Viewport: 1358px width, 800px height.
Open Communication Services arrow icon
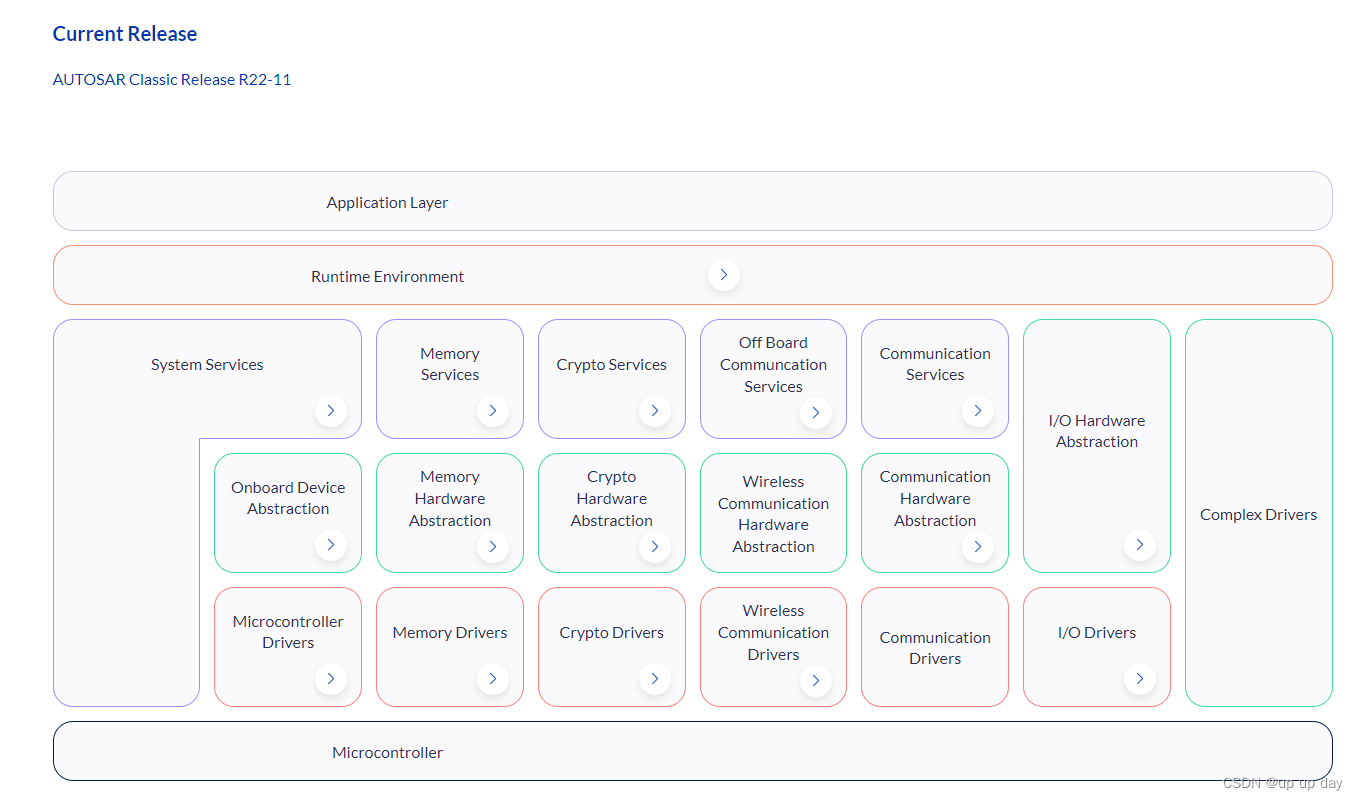(977, 410)
